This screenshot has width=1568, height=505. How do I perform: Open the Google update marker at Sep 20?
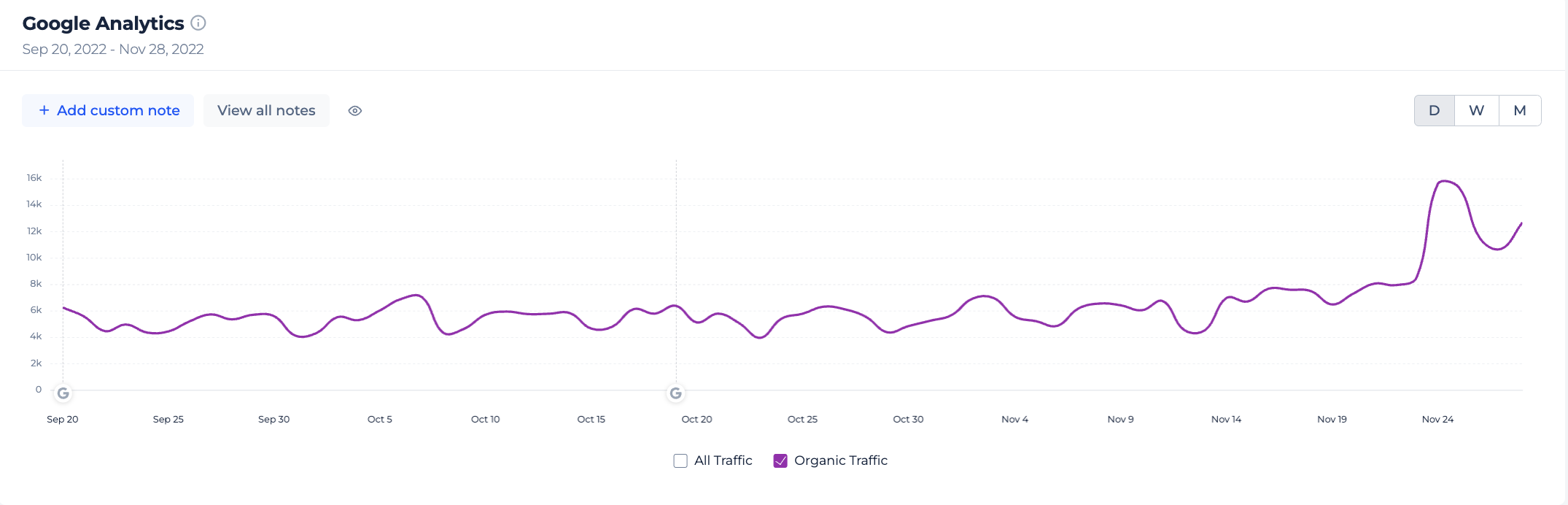pyautogui.click(x=63, y=393)
